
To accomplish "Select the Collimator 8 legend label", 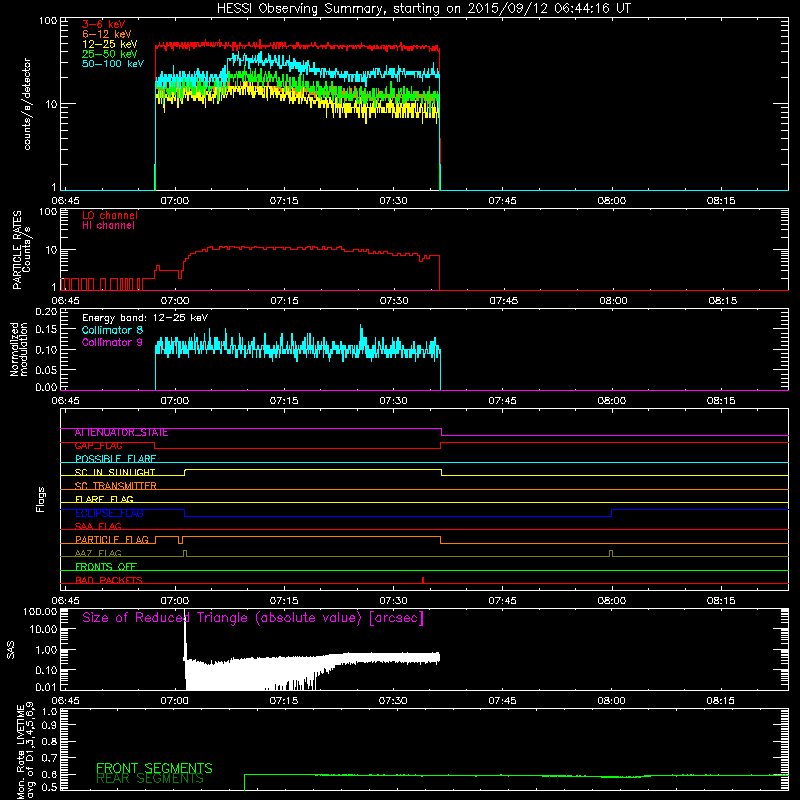I will coord(112,330).
